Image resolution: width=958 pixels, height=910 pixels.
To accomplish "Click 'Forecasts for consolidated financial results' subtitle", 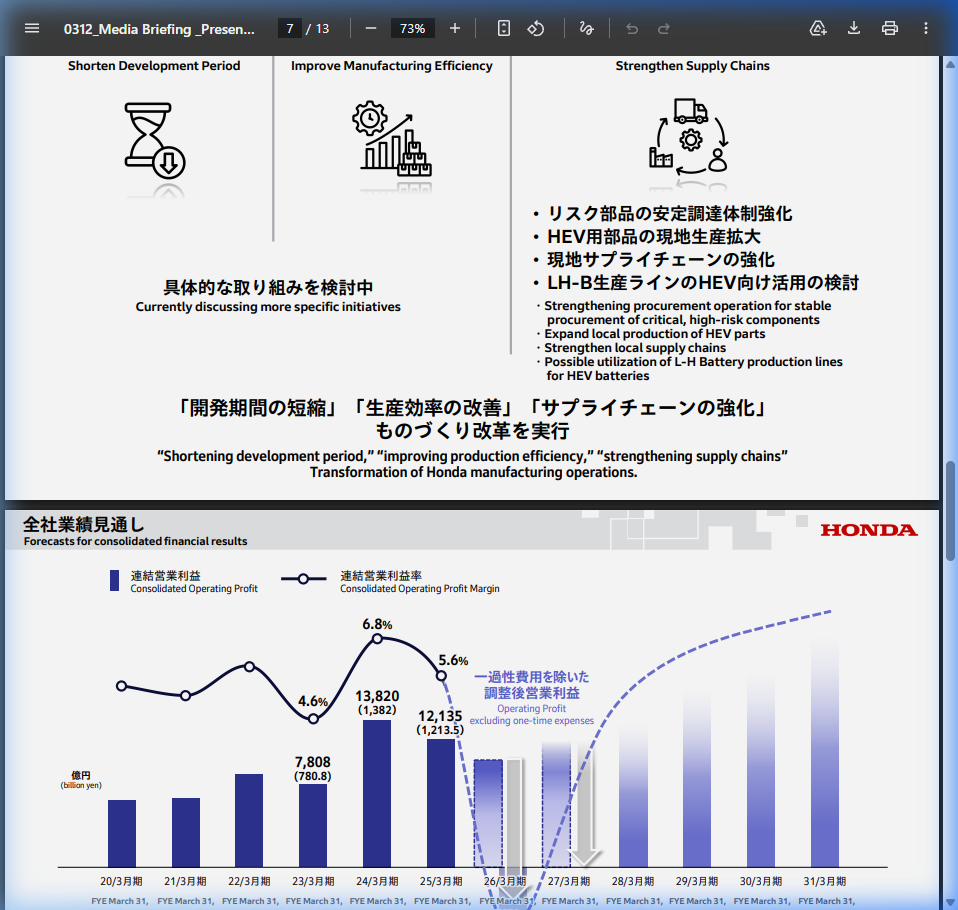I will [x=136, y=541].
